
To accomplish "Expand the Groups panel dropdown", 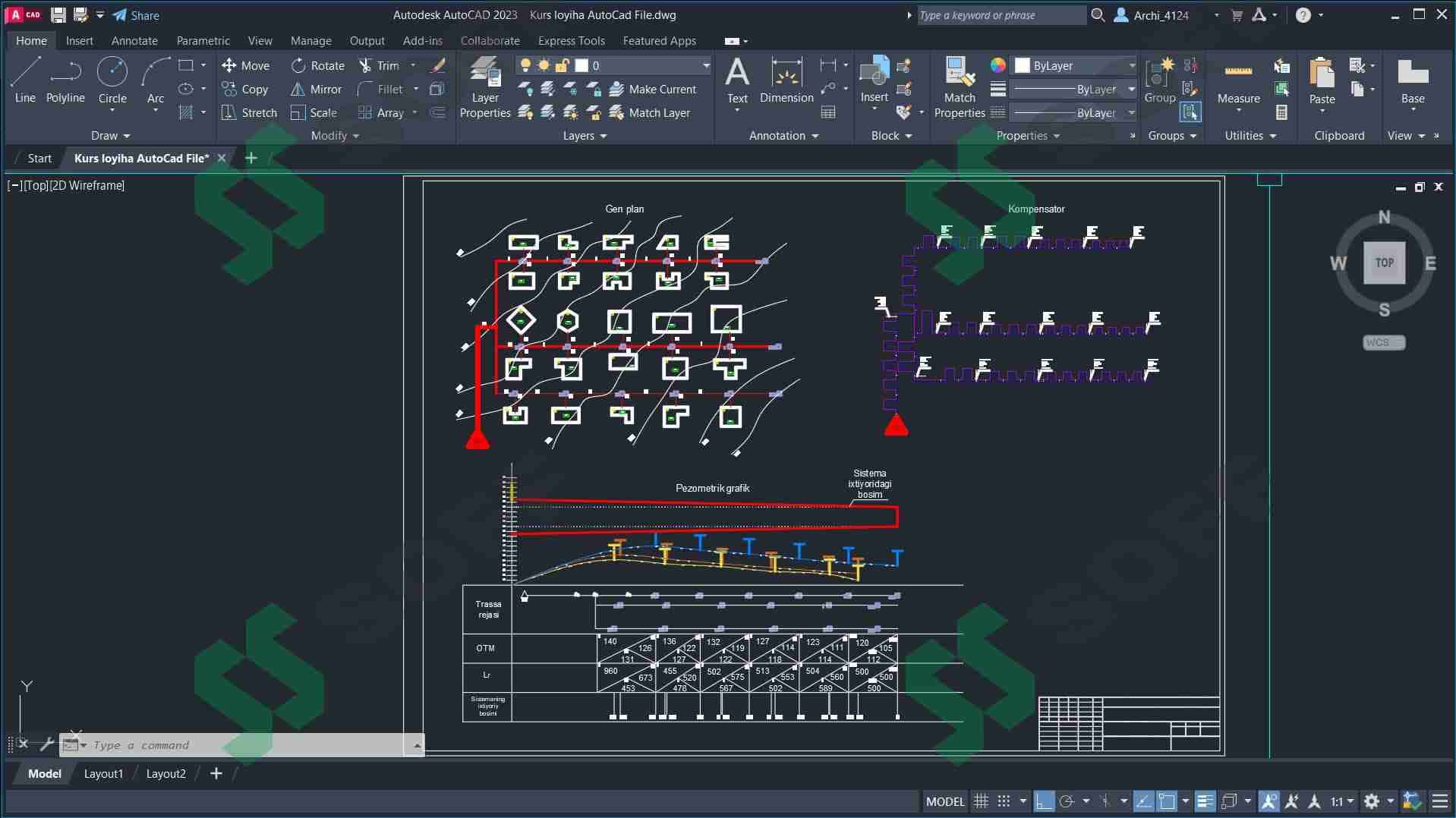I will (x=1172, y=136).
